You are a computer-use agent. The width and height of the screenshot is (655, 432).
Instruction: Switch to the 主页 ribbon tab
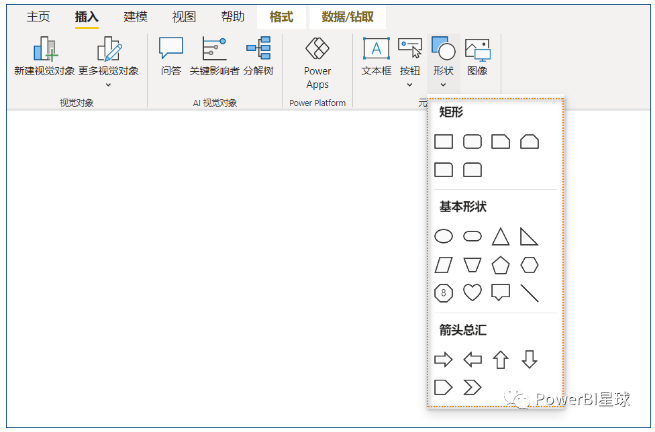coord(38,17)
